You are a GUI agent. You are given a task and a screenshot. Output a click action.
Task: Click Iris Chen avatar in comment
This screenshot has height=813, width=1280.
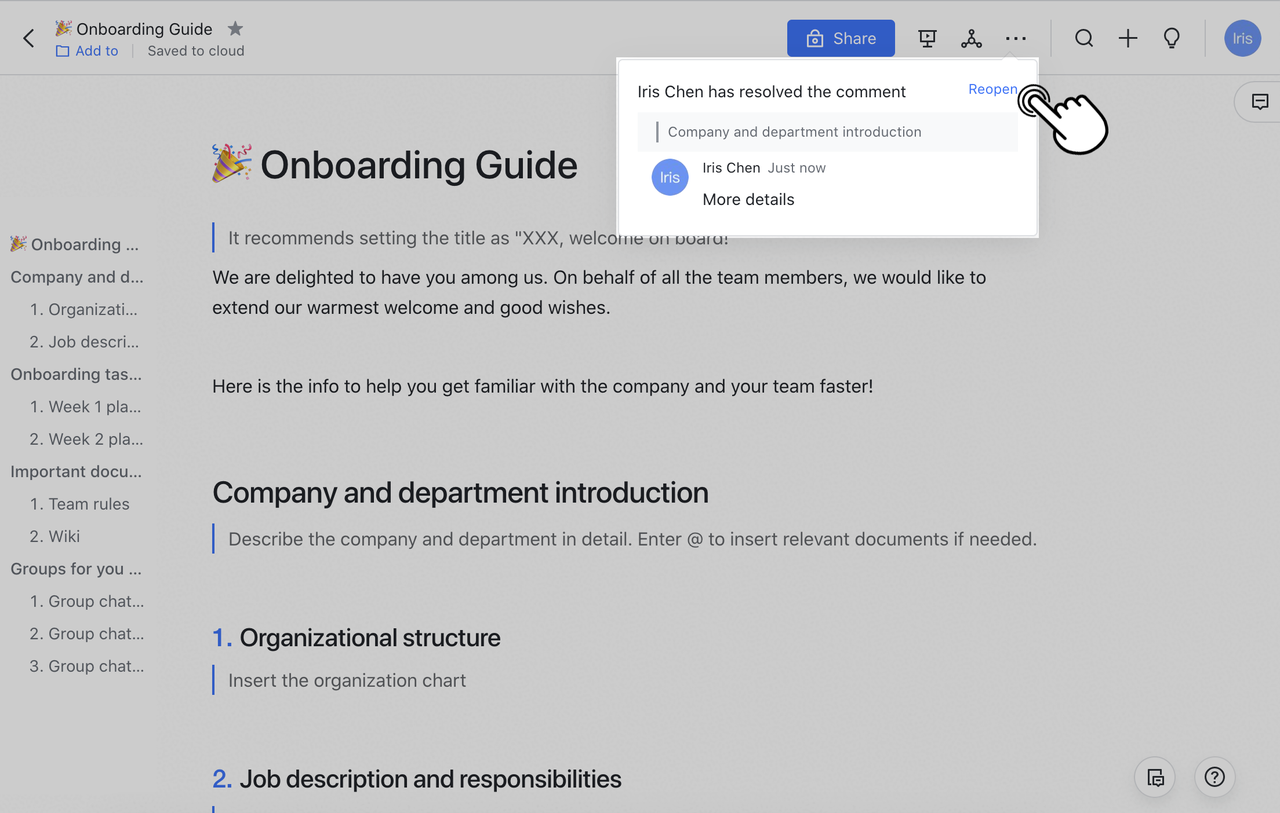670,177
